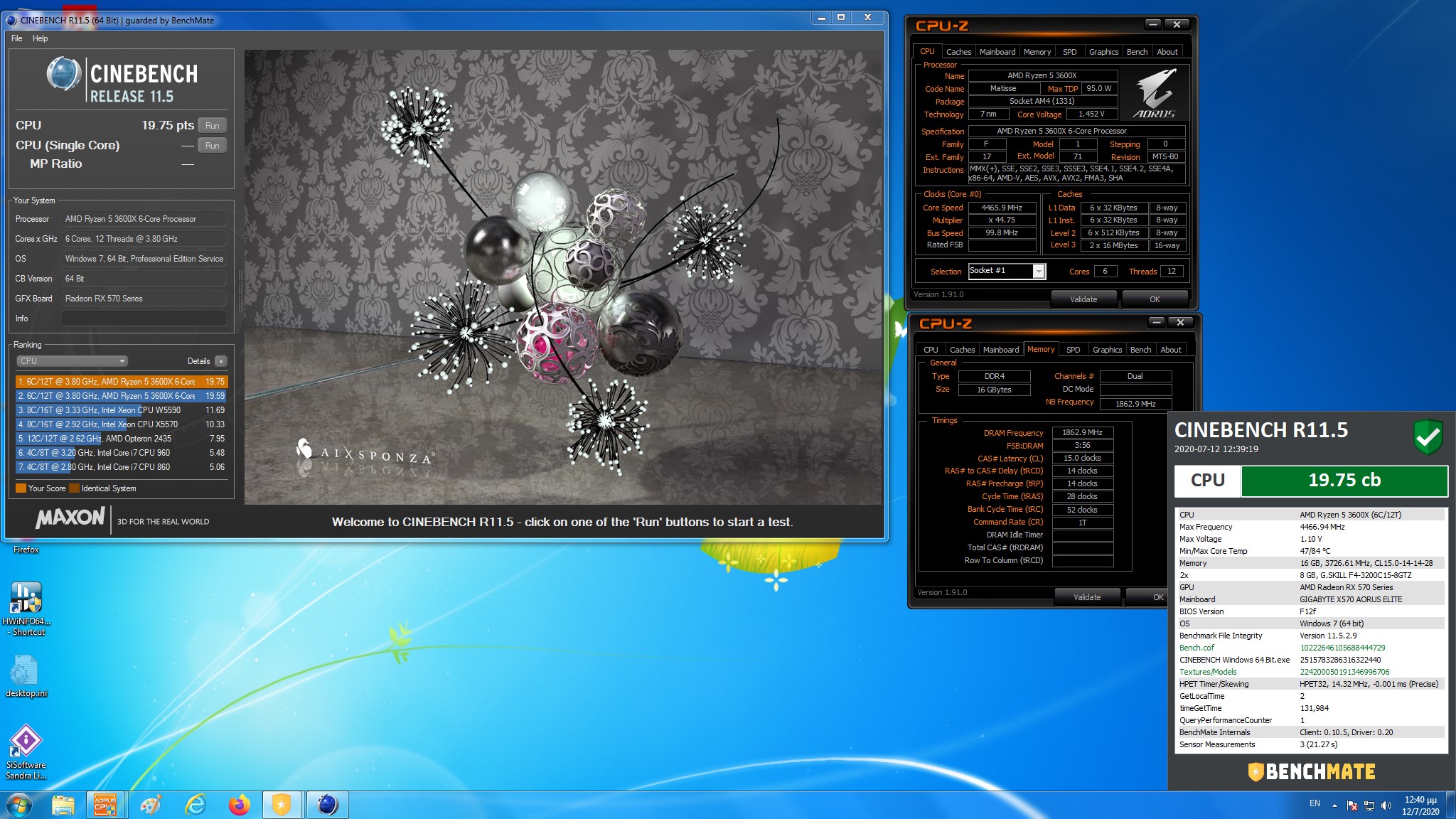Viewport: 1456px width, 819px height.
Task: Select AMD Opteron 2435 ranking row
Action: pyautogui.click(x=122, y=439)
